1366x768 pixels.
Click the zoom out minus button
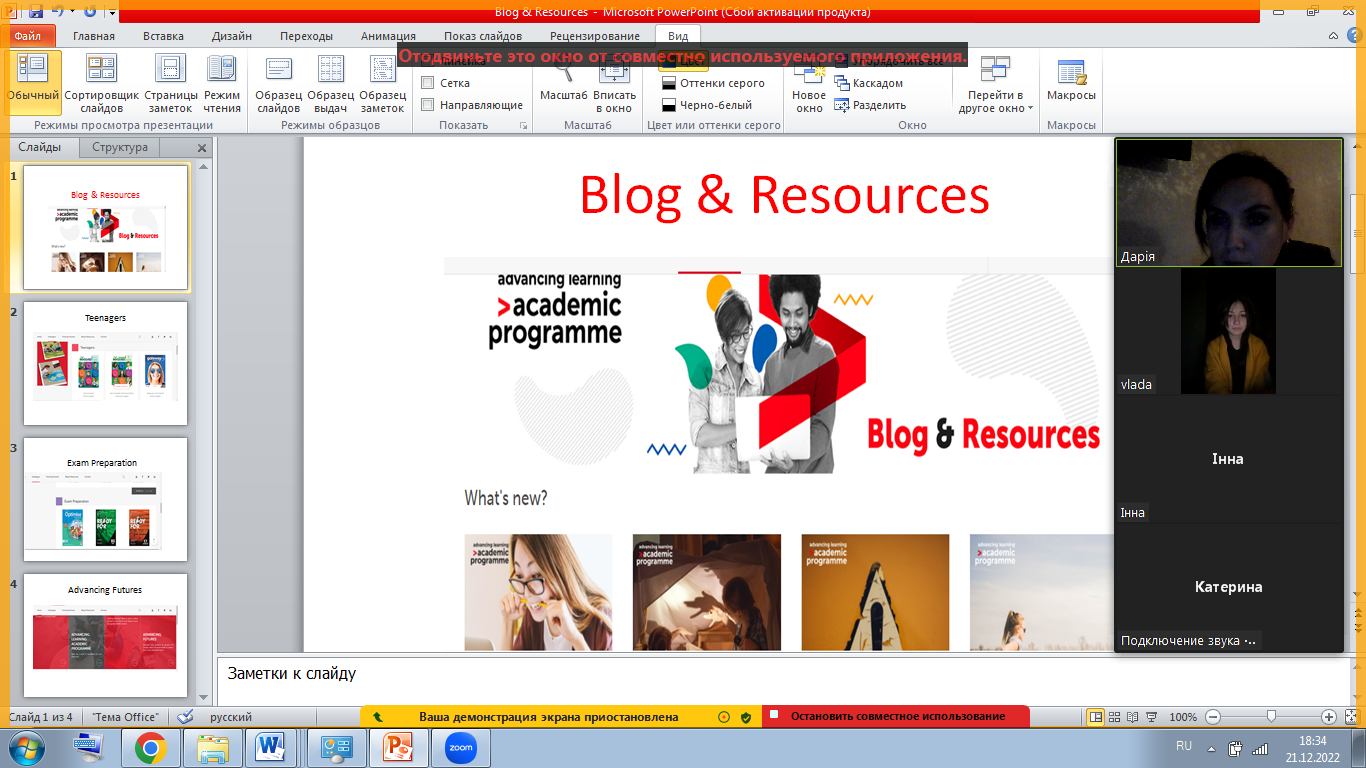[x=1213, y=717]
